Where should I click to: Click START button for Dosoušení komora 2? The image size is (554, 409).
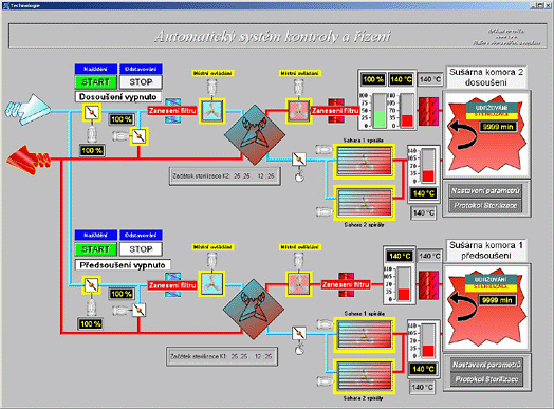(96, 82)
